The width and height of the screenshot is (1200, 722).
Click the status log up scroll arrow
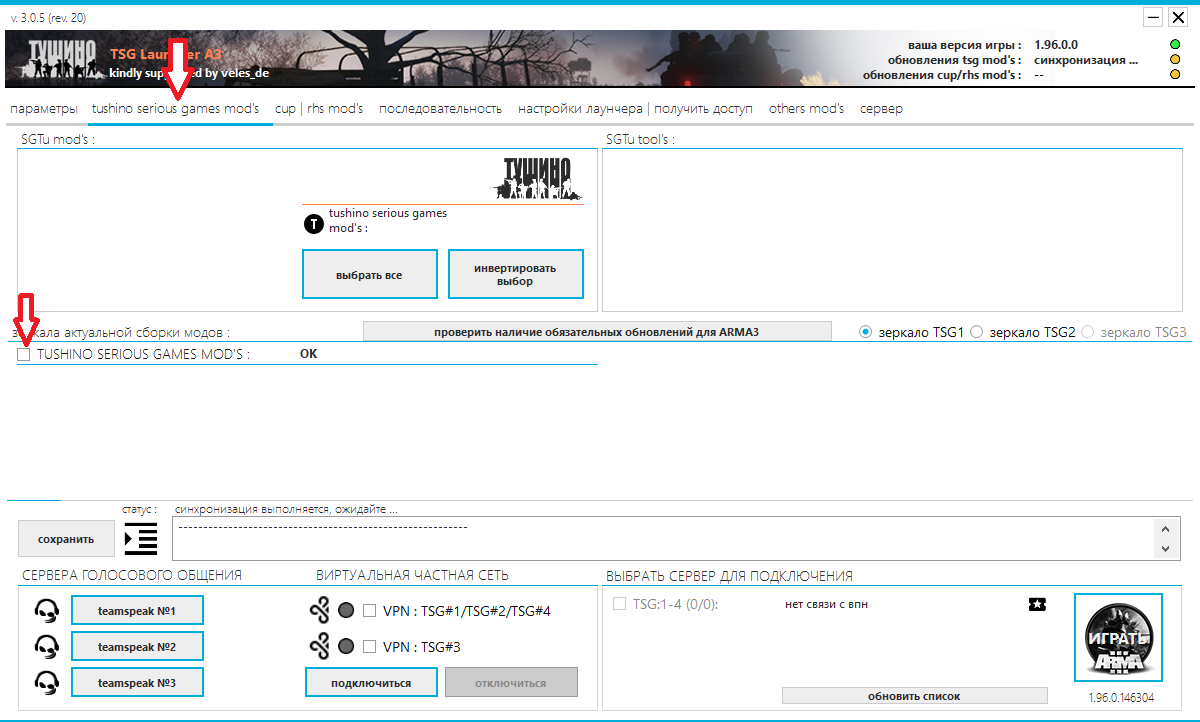click(x=1164, y=528)
